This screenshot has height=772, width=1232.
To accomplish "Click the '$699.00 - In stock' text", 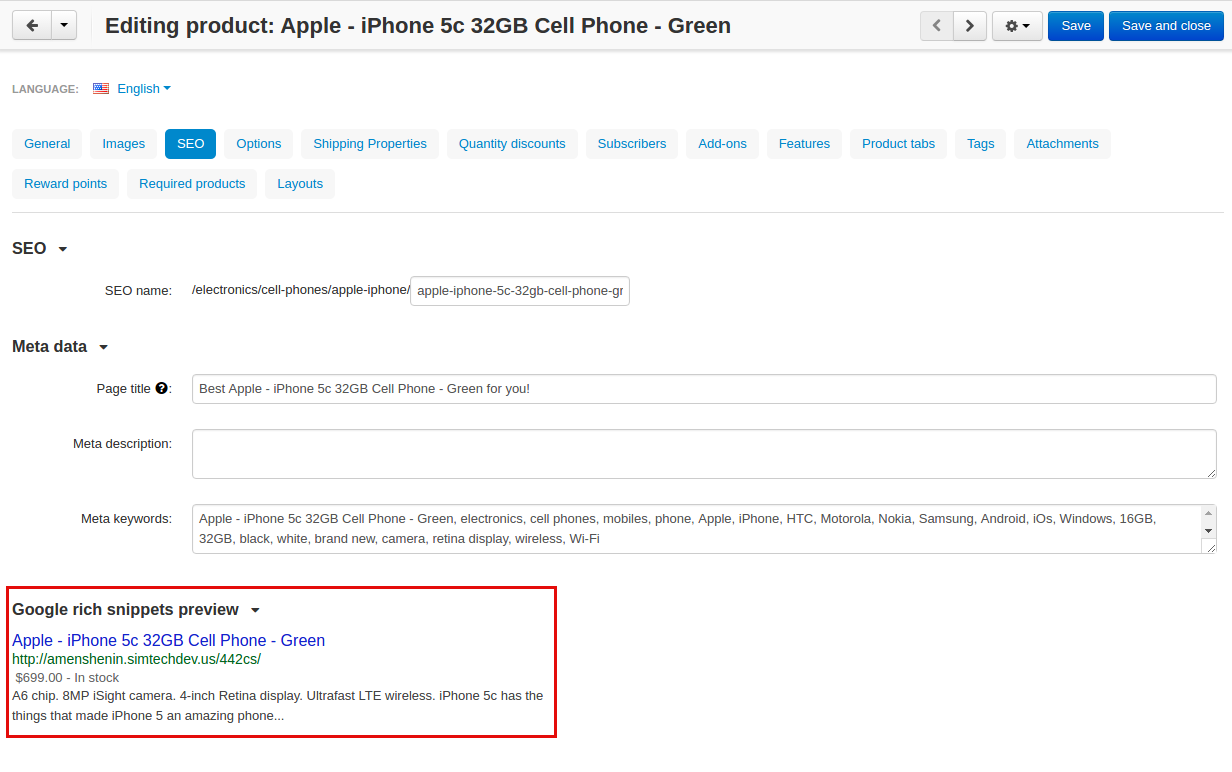I will pos(67,678).
